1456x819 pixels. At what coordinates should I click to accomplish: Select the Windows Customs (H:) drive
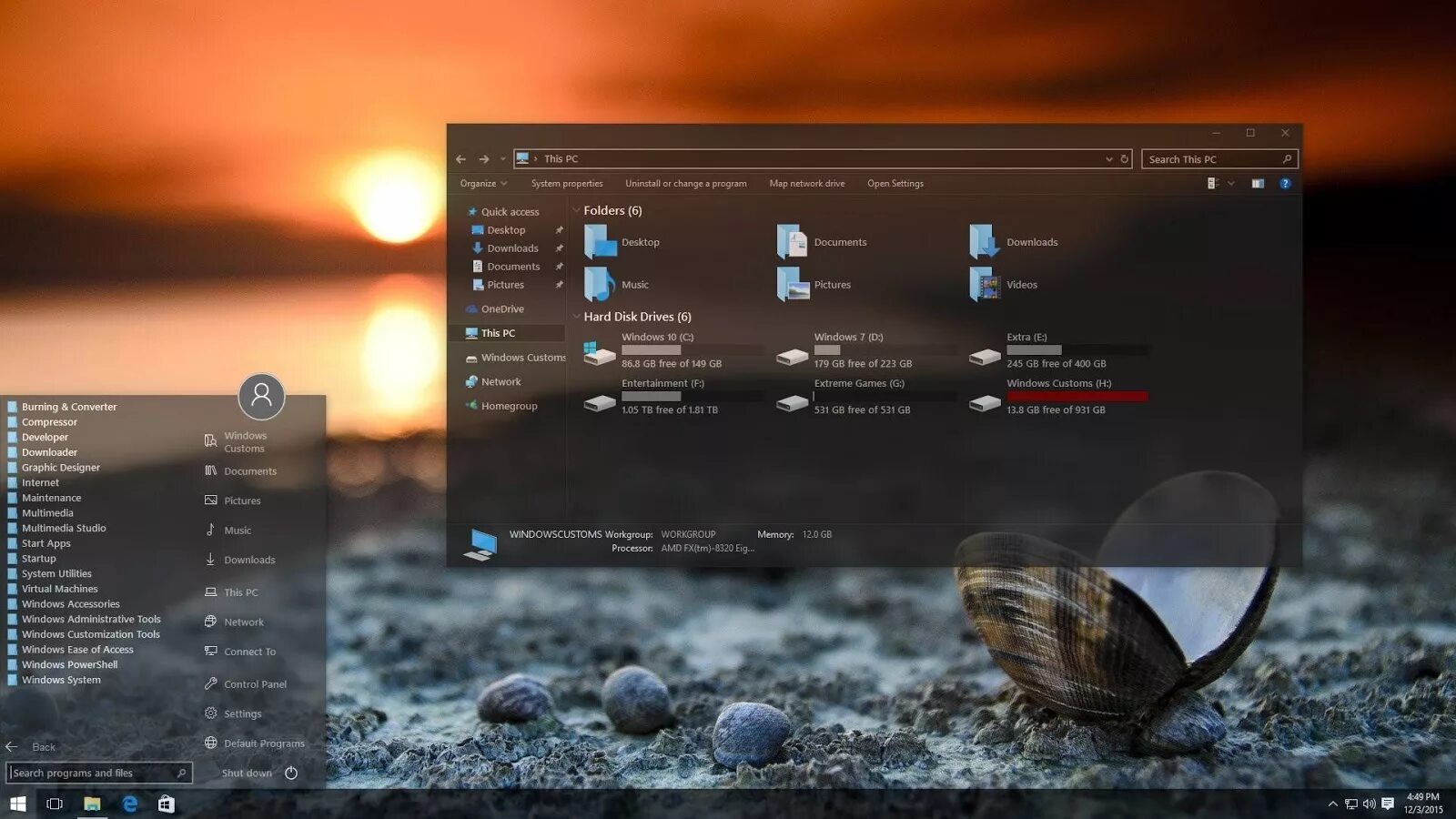pyautogui.click(x=1058, y=397)
